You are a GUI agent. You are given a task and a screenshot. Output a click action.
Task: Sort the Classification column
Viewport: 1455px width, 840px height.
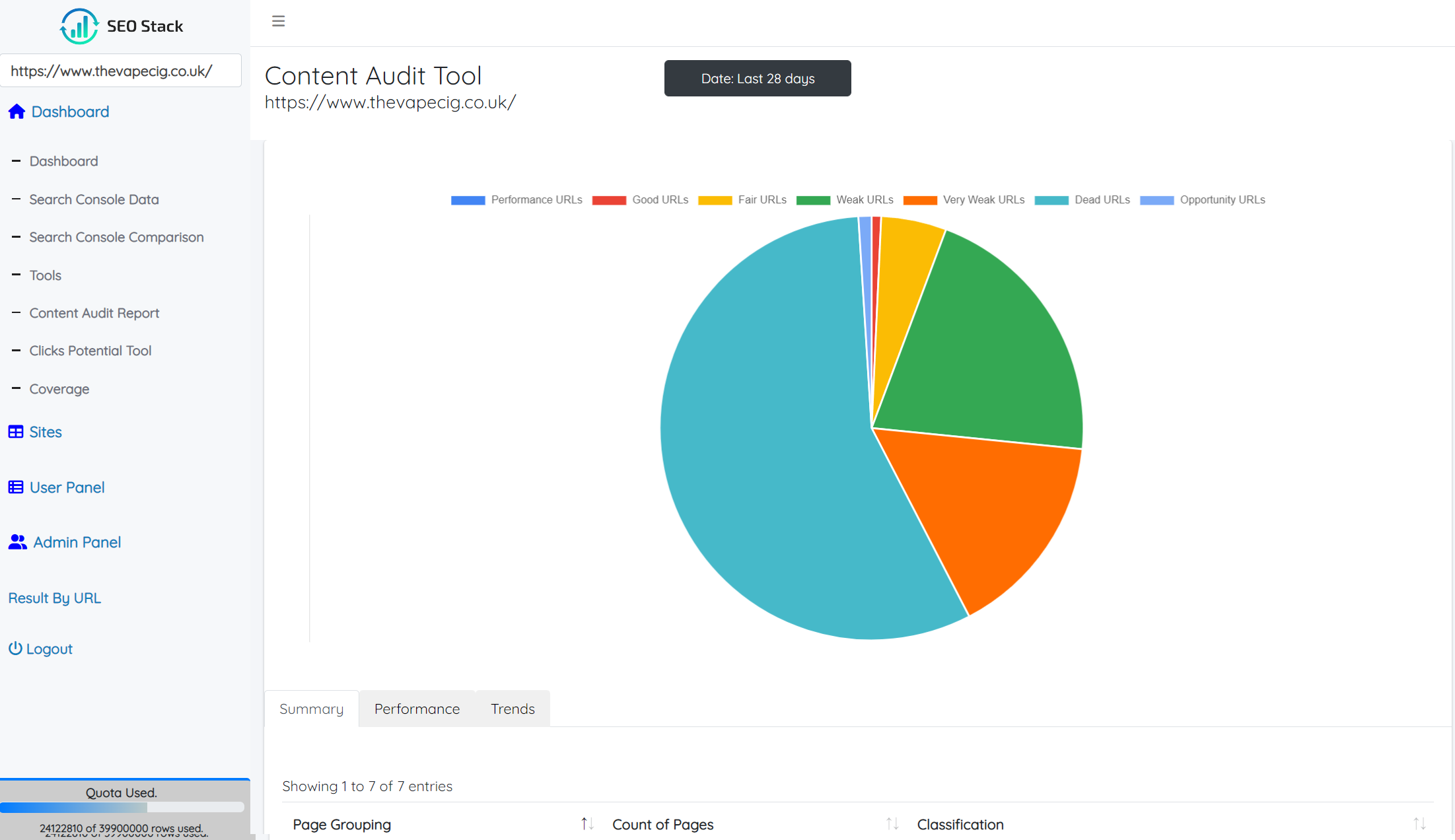click(1419, 823)
